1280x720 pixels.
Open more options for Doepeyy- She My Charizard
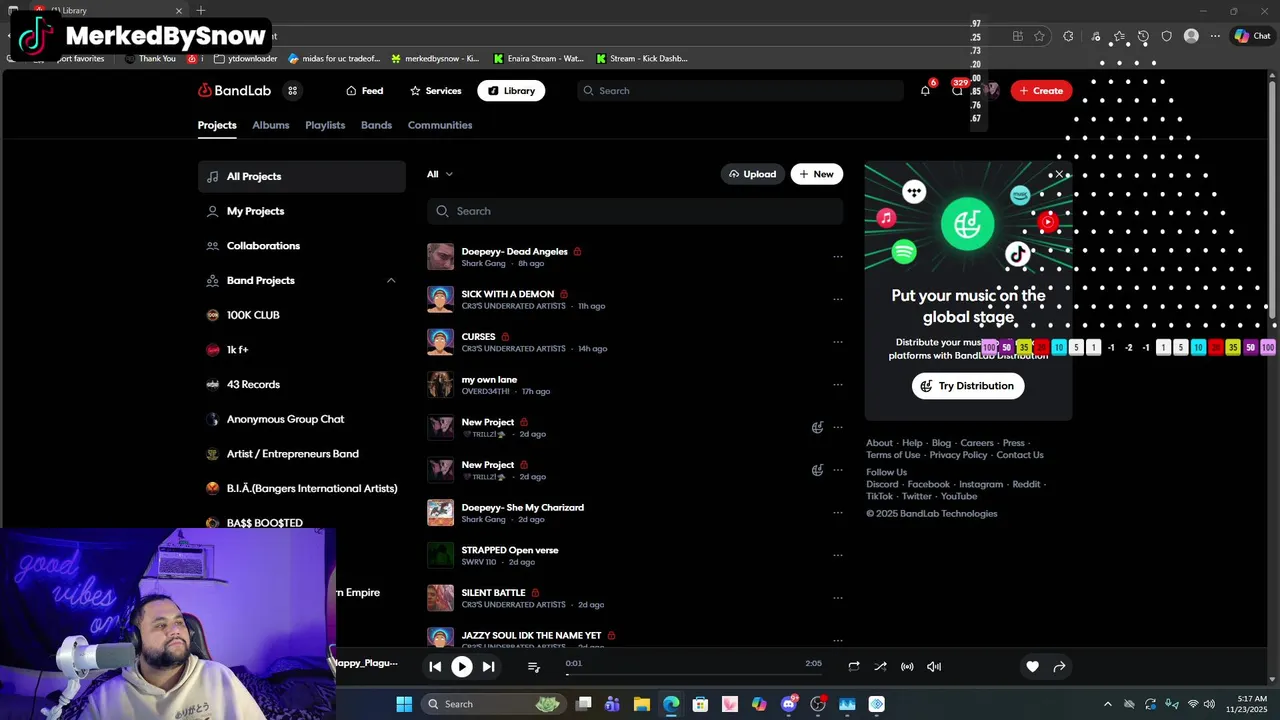point(838,513)
